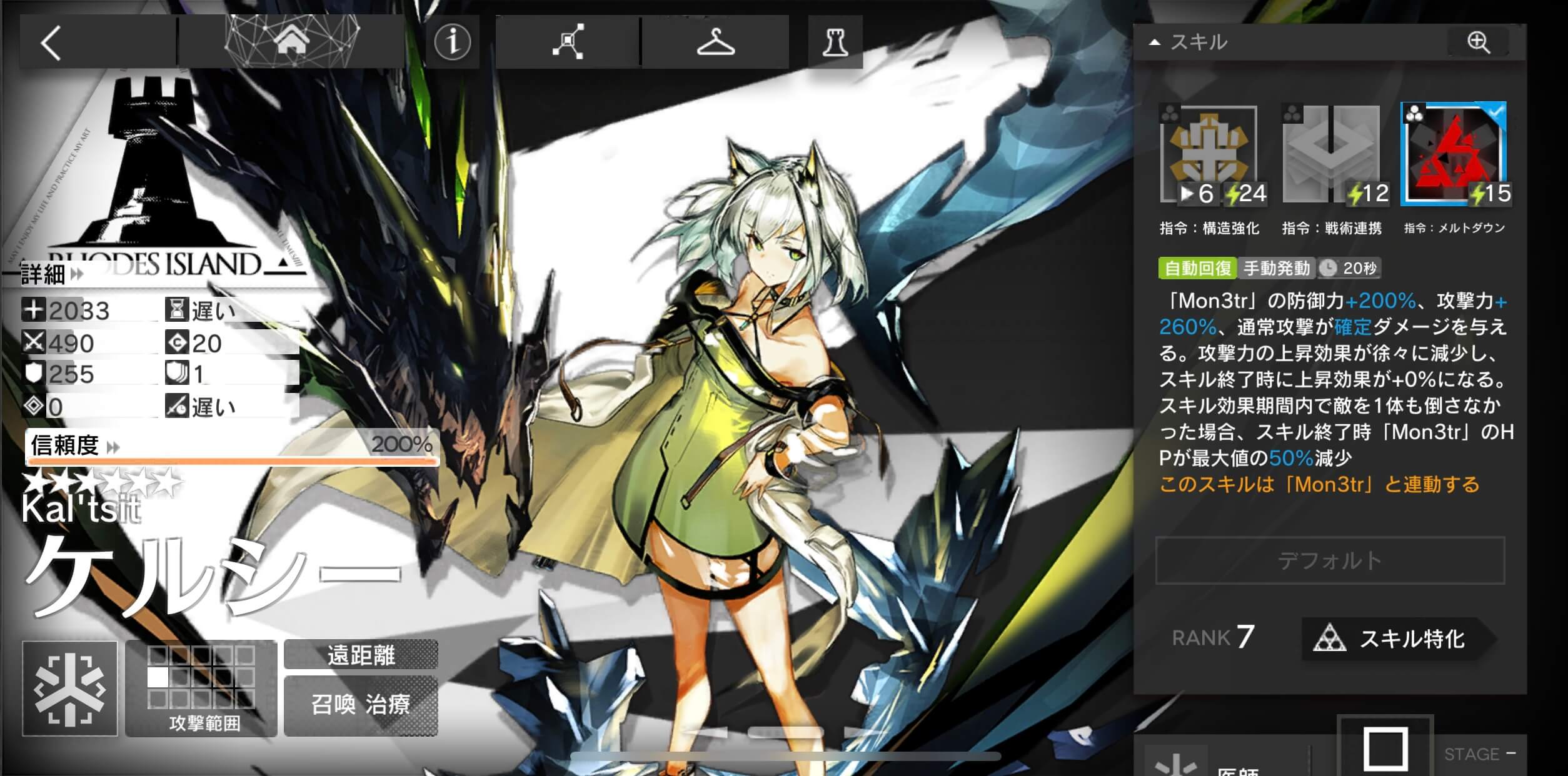Collapse the スキル panel header arrow
Image resolution: width=1568 pixels, height=776 pixels.
1155,42
